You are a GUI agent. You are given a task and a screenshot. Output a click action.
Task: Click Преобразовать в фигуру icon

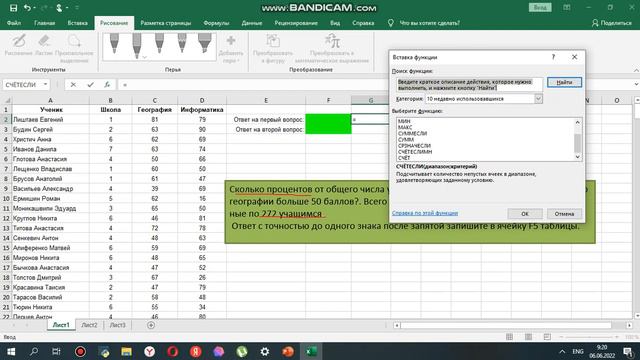(x=273, y=40)
